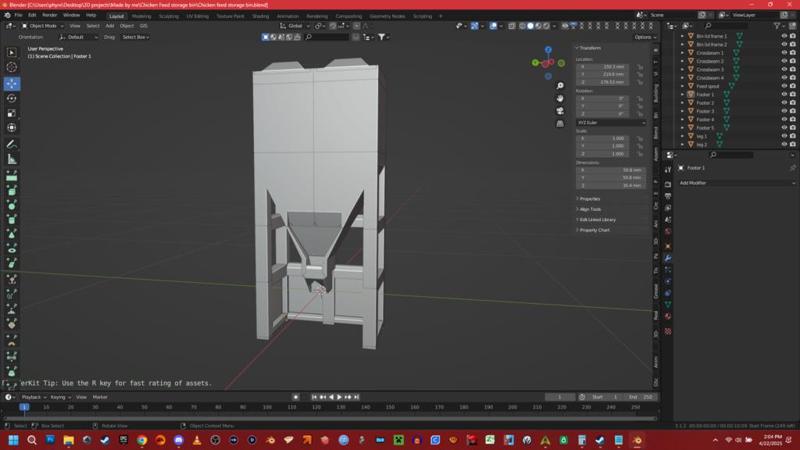The height and width of the screenshot is (450, 800).
Task: Open the Material properties tab icon
Action: point(667,316)
